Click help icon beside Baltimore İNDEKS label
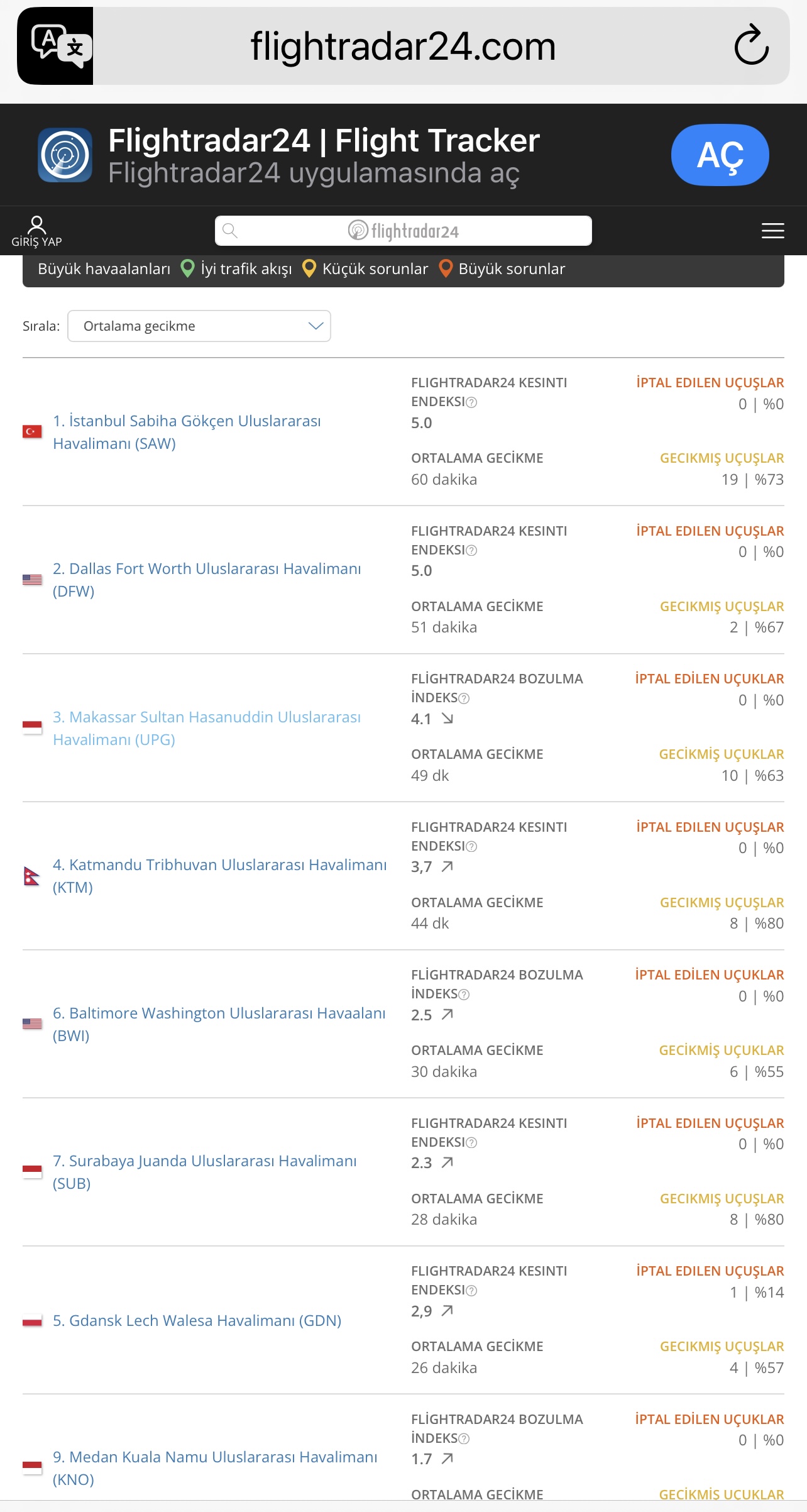The width and height of the screenshot is (807, 1512). [x=464, y=995]
